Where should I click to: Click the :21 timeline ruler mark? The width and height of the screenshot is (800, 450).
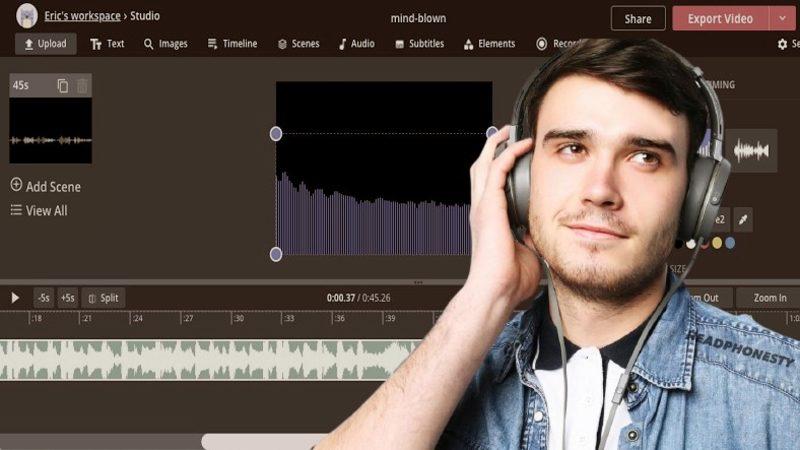[87, 318]
